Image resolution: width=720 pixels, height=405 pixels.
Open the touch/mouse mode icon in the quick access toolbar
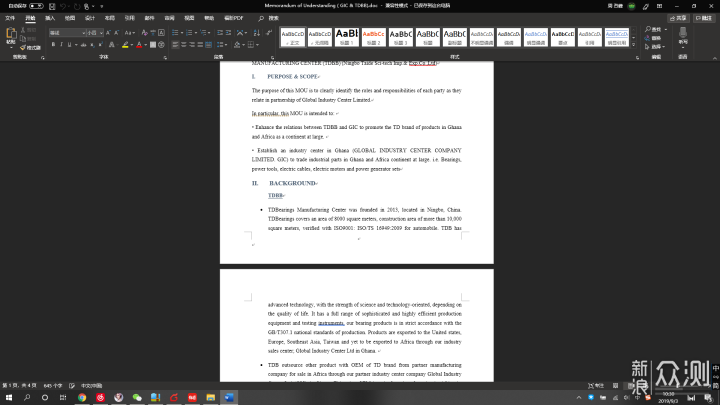click(x=86, y=6)
